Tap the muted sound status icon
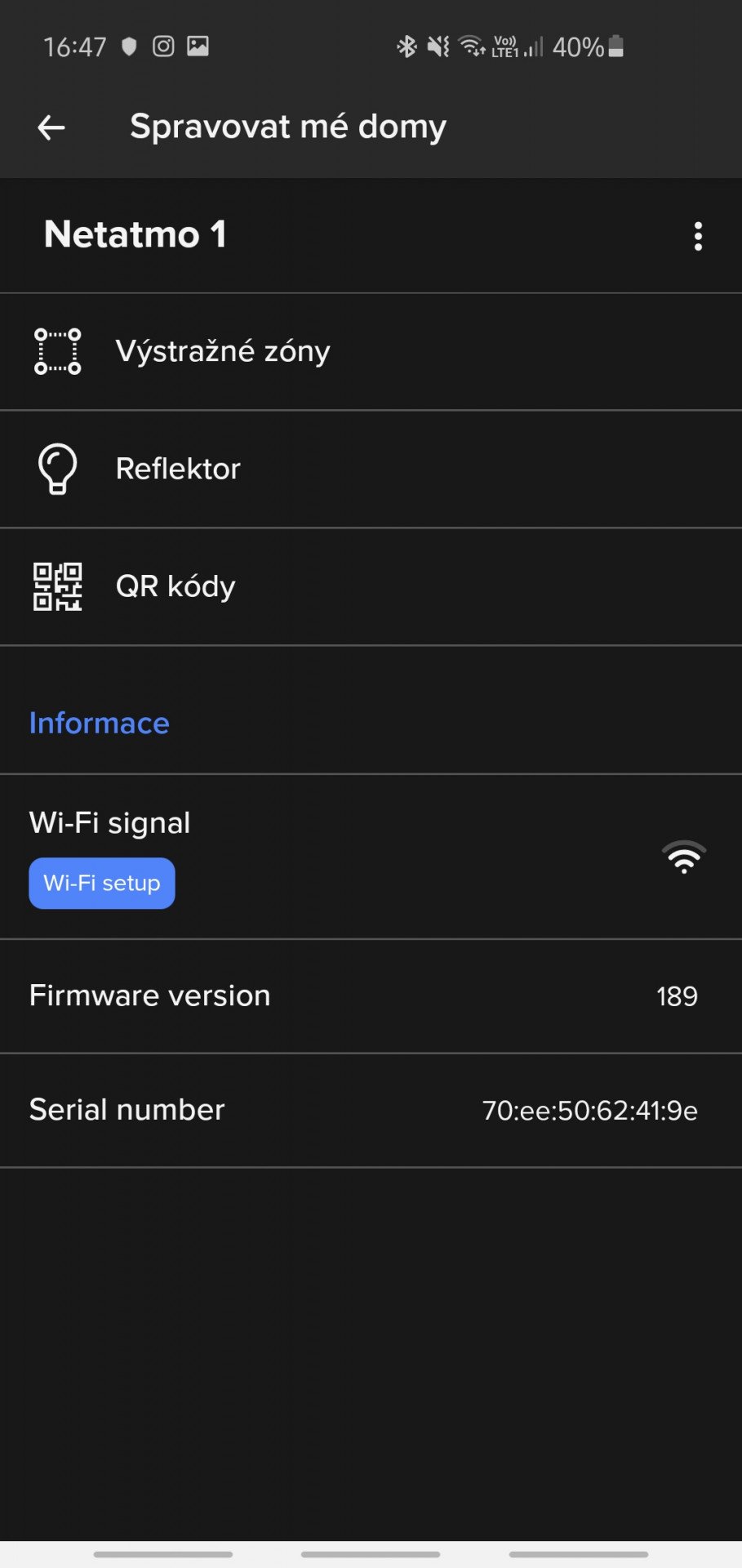 coord(438,47)
